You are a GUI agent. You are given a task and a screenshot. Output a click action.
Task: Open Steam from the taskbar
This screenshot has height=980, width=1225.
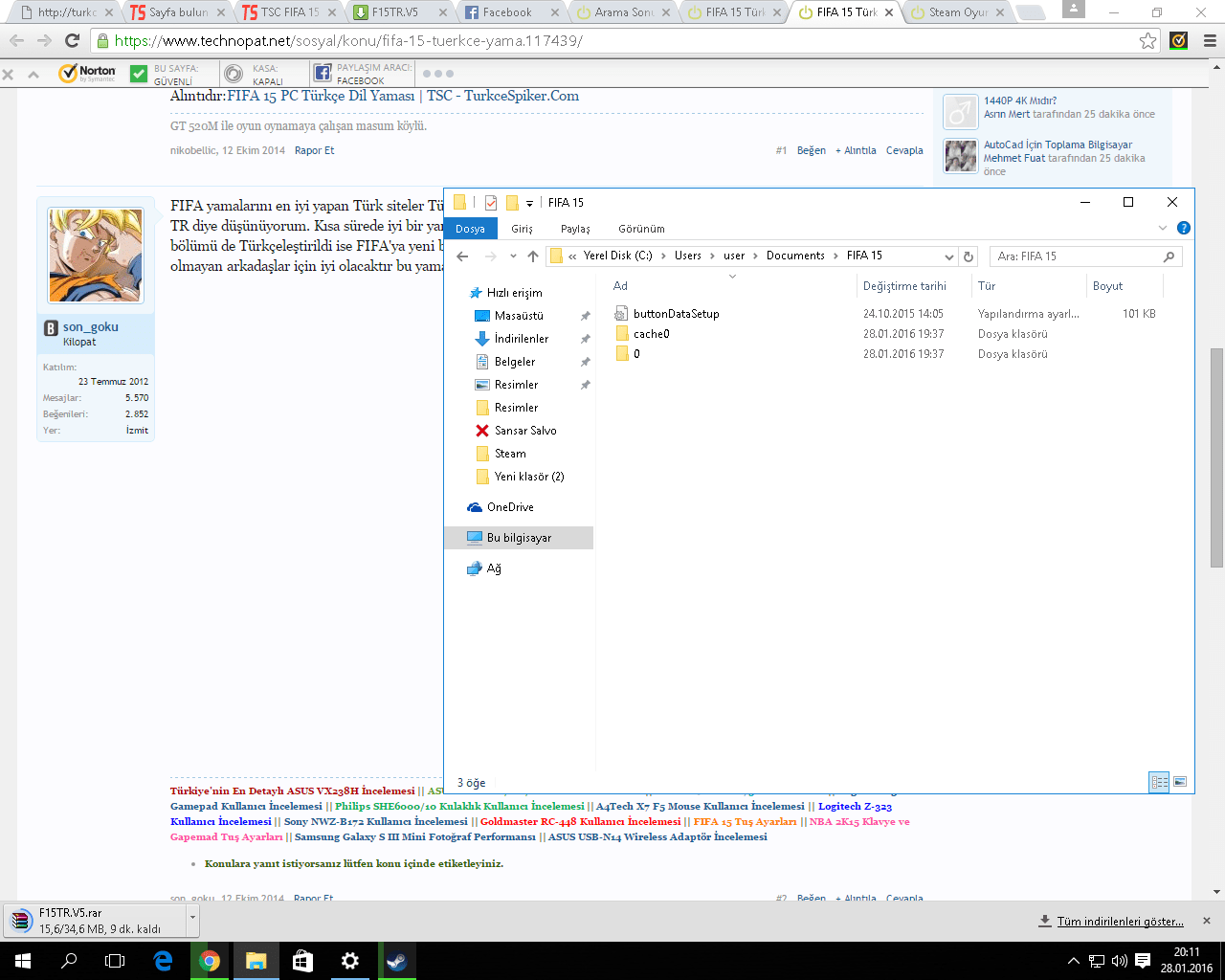coord(396,961)
